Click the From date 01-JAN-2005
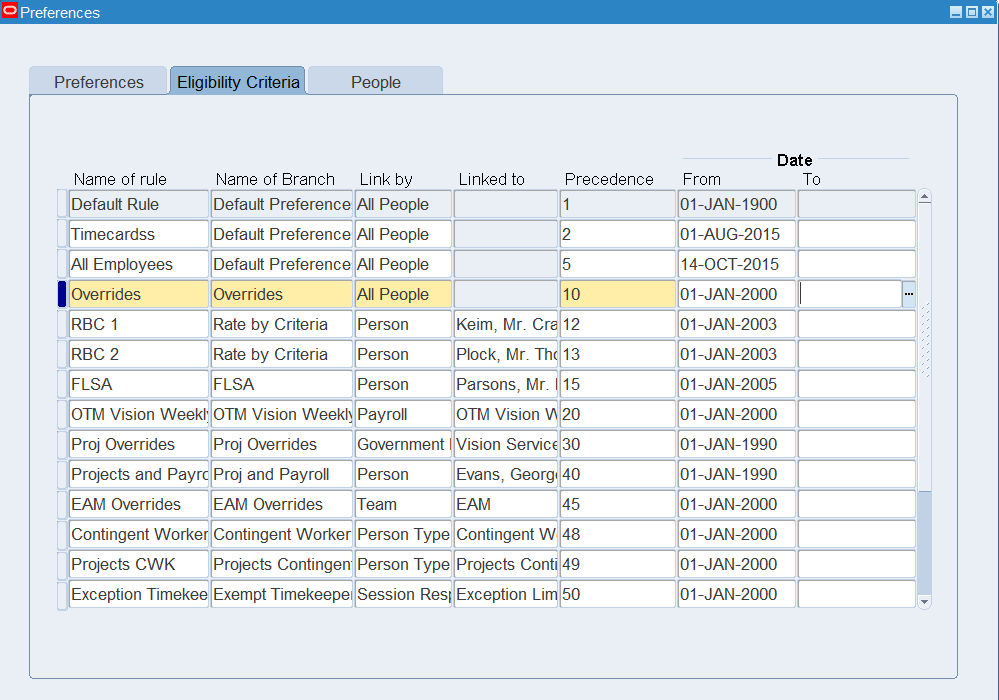The width and height of the screenshot is (999, 700). pos(737,384)
